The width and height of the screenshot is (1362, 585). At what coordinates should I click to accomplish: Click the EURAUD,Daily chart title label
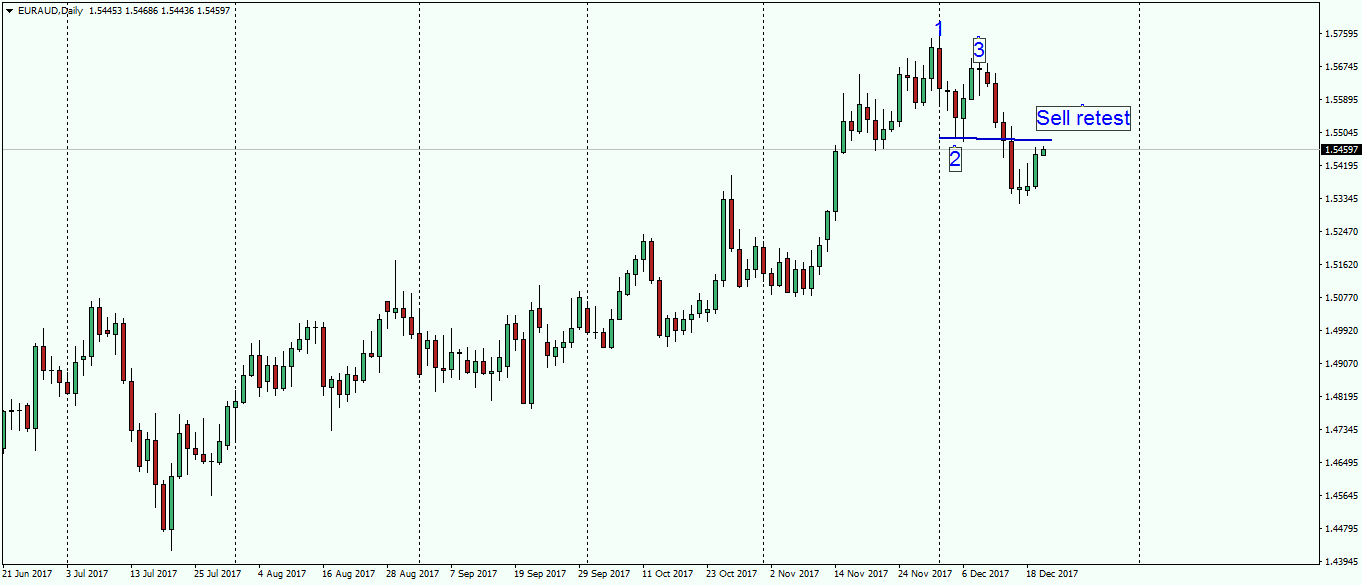tap(48, 9)
